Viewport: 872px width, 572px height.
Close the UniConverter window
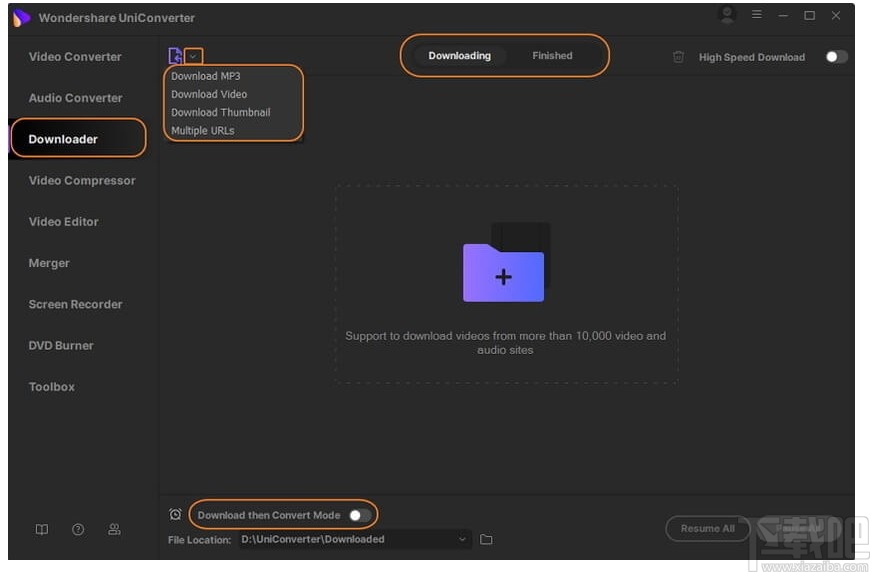(836, 16)
